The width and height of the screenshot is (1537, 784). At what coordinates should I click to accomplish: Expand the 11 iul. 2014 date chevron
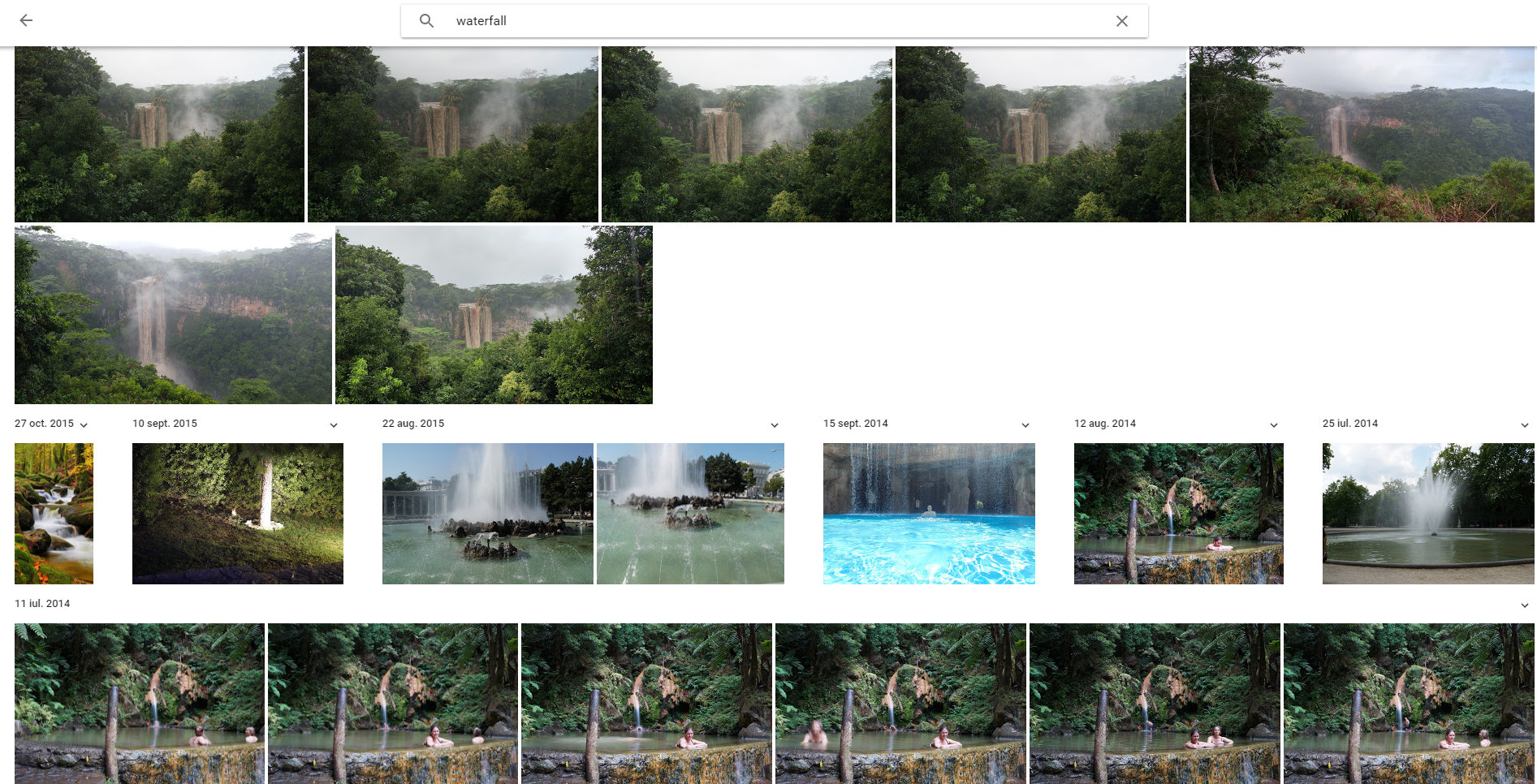point(1525,605)
